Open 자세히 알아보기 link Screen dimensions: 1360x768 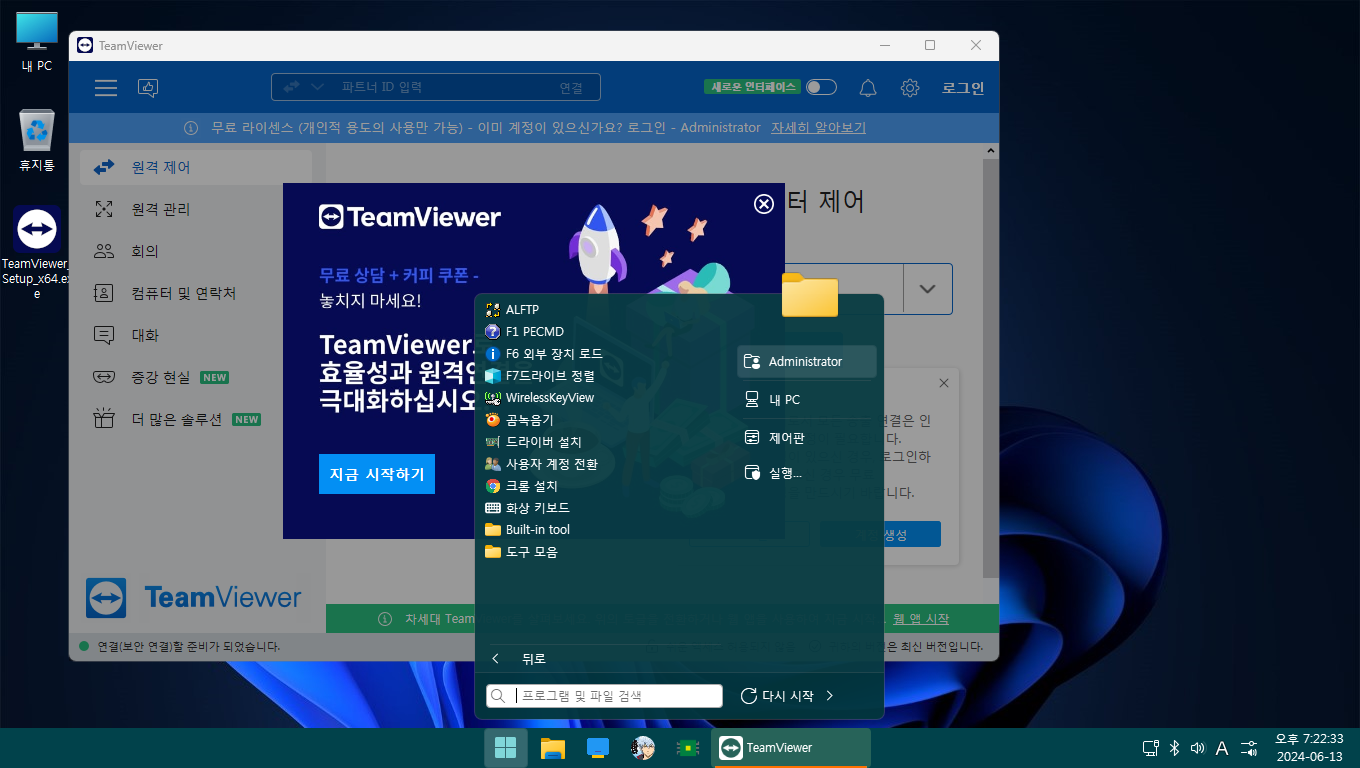point(818,128)
